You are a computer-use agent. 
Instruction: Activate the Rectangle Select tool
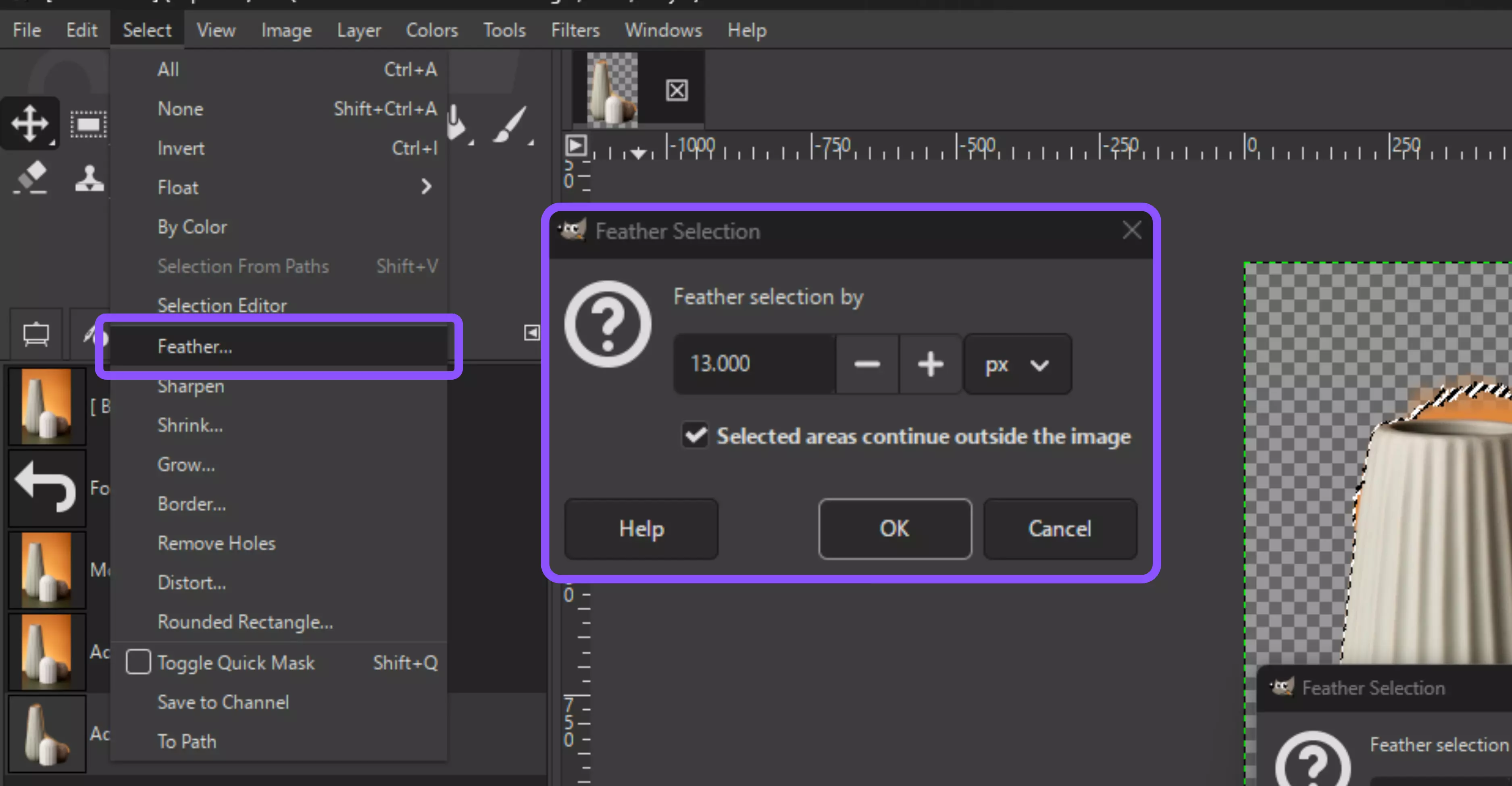pos(89,123)
